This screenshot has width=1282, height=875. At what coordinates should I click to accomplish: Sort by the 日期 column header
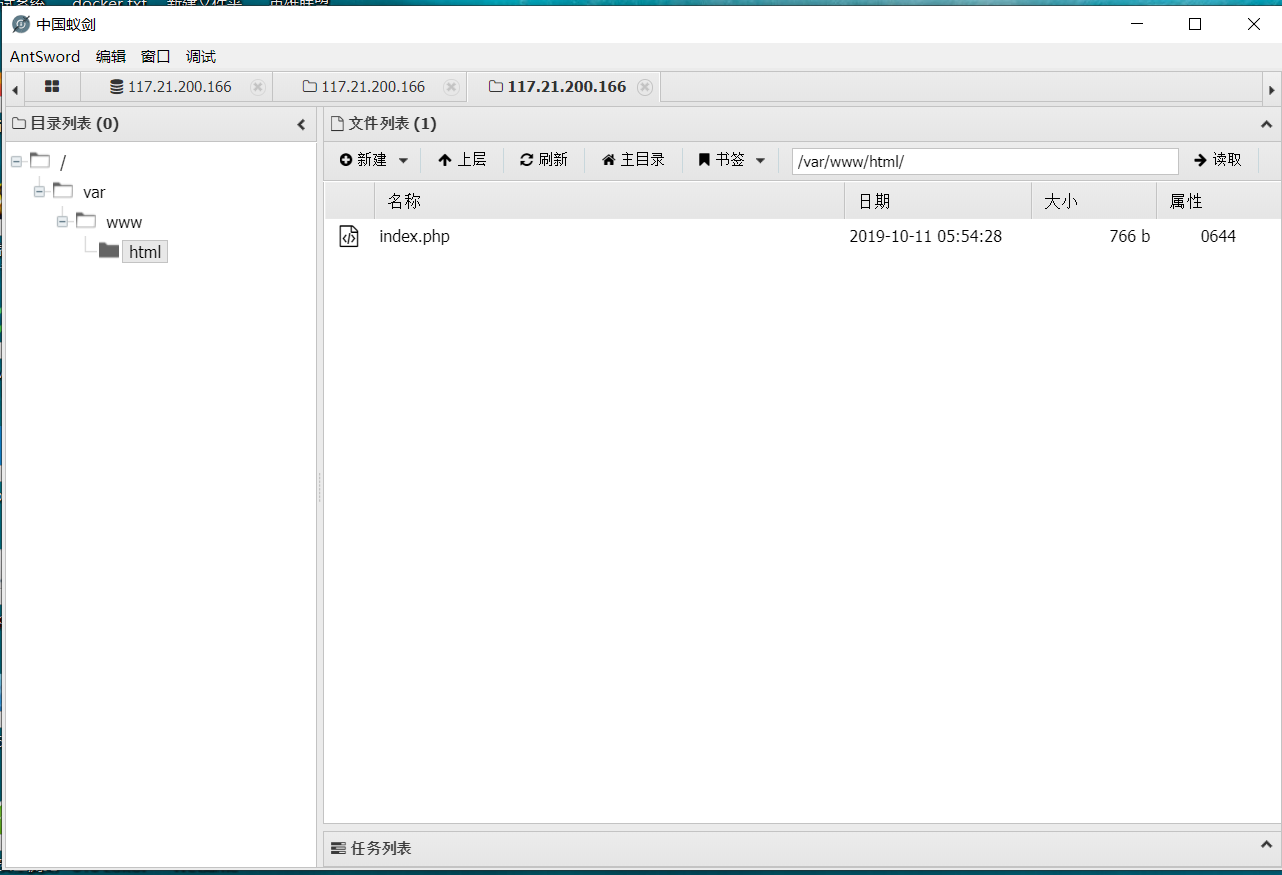(x=938, y=201)
